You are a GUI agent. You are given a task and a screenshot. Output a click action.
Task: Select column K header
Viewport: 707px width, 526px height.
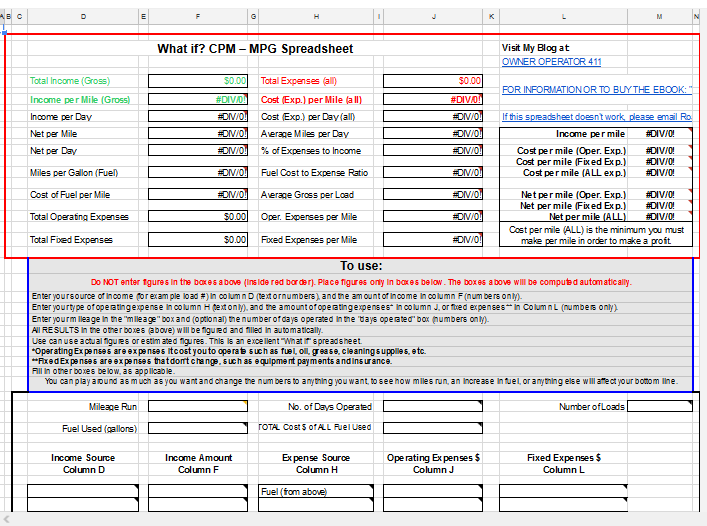coord(491,17)
